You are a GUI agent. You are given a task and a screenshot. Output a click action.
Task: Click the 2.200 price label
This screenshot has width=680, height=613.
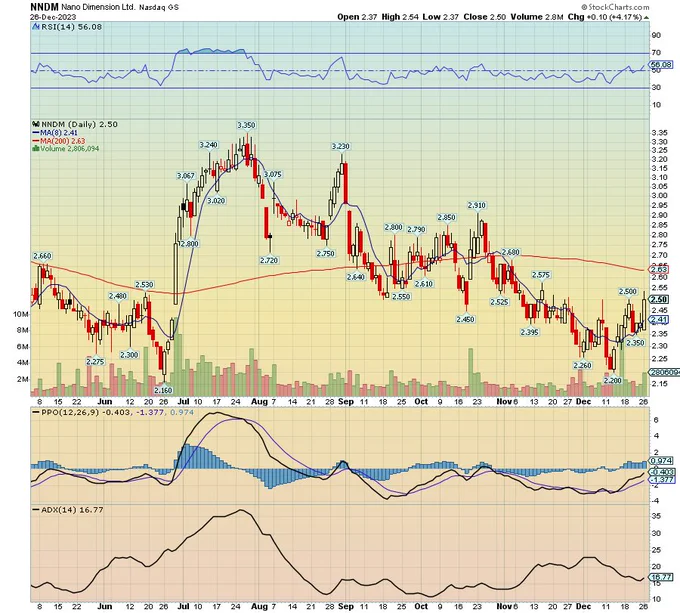pos(613,381)
